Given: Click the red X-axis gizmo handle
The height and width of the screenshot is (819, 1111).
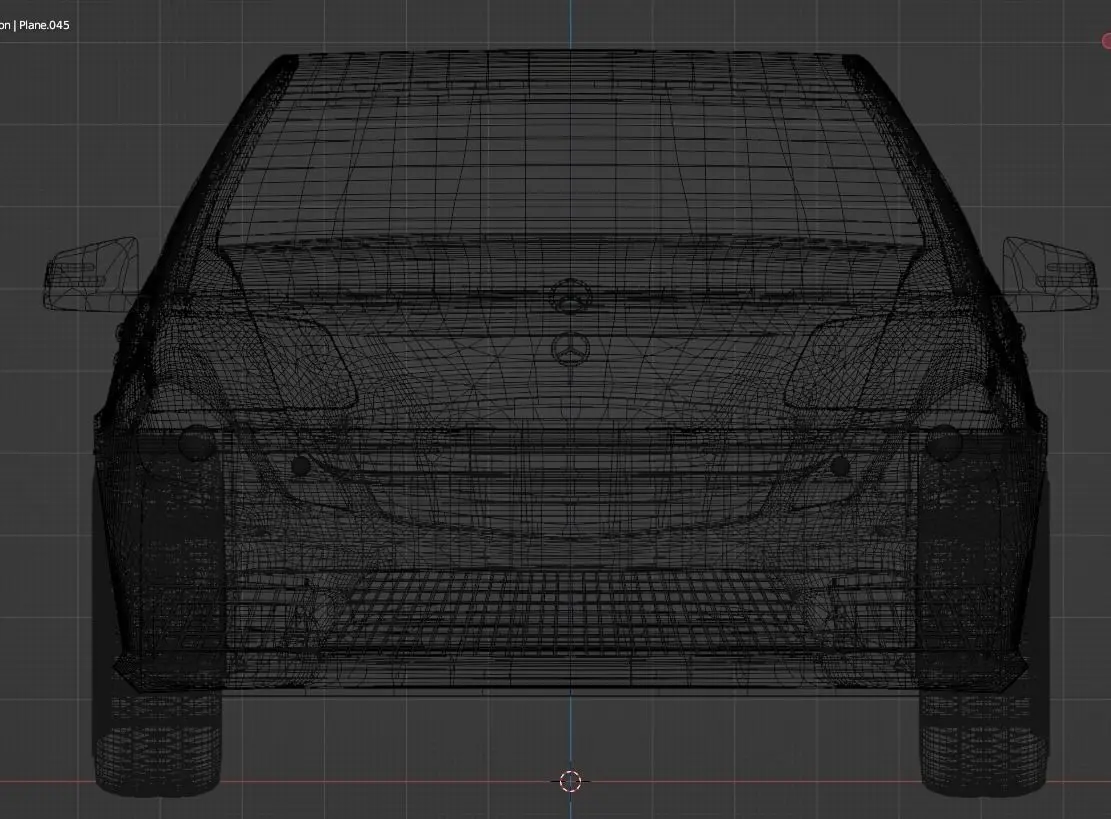Looking at the screenshot, I should click(x=1106, y=42).
